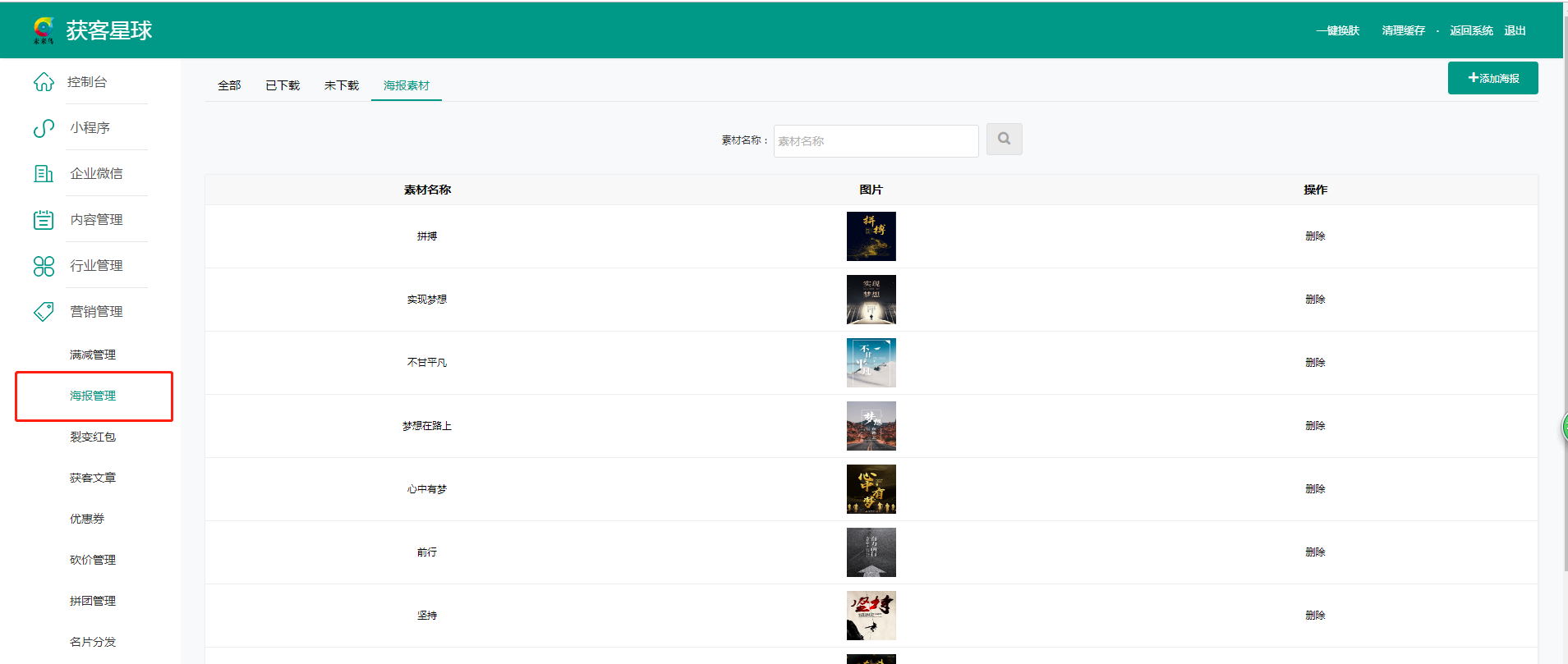
Task: Select 砍价管理 submenu item
Action: pyautogui.click(x=93, y=560)
